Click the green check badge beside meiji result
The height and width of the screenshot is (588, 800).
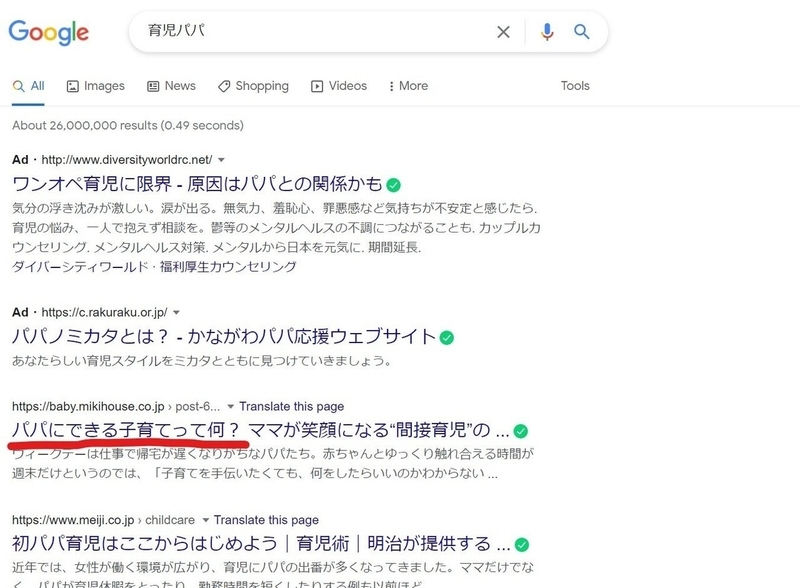pos(521,545)
